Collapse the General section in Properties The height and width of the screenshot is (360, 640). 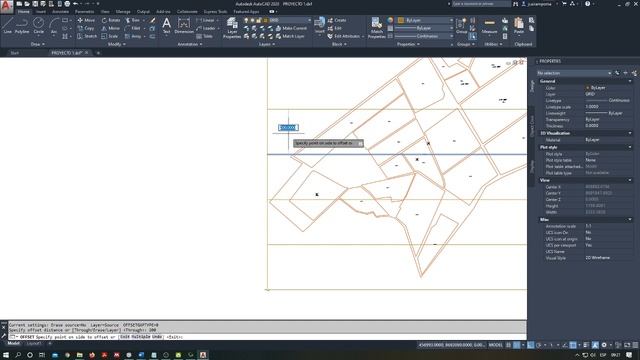pyautogui.click(x=630, y=81)
